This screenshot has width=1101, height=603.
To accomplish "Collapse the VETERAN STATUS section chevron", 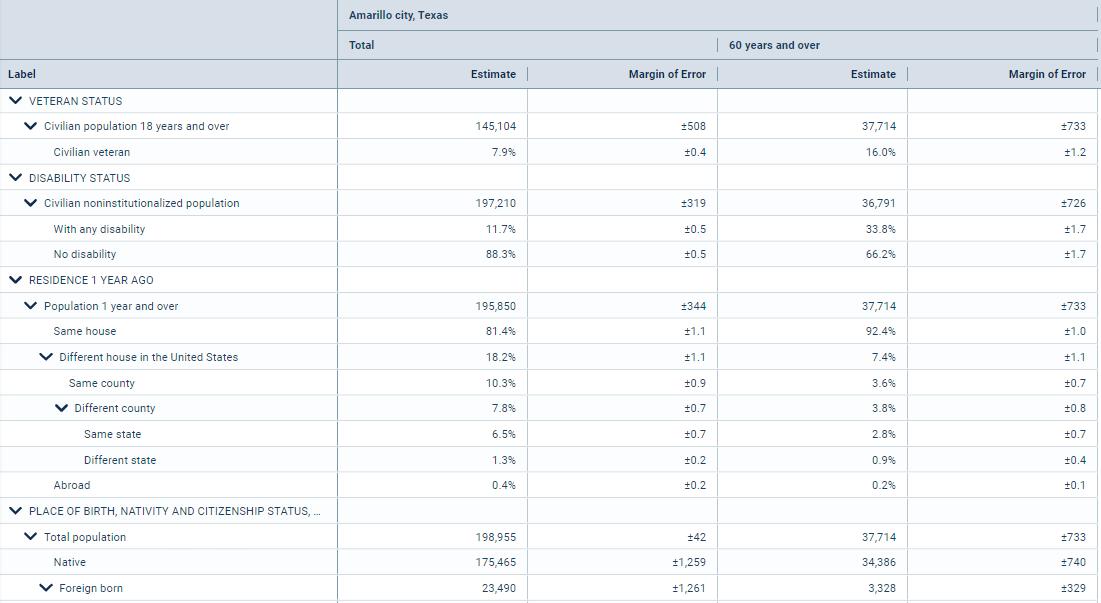I will [15, 101].
